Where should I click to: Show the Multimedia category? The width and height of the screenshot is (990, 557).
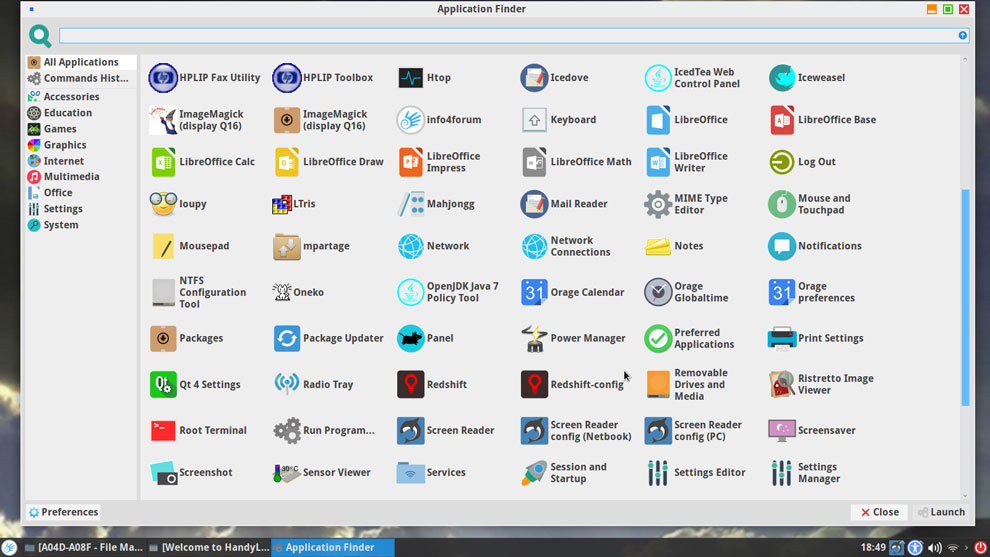coord(81,176)
